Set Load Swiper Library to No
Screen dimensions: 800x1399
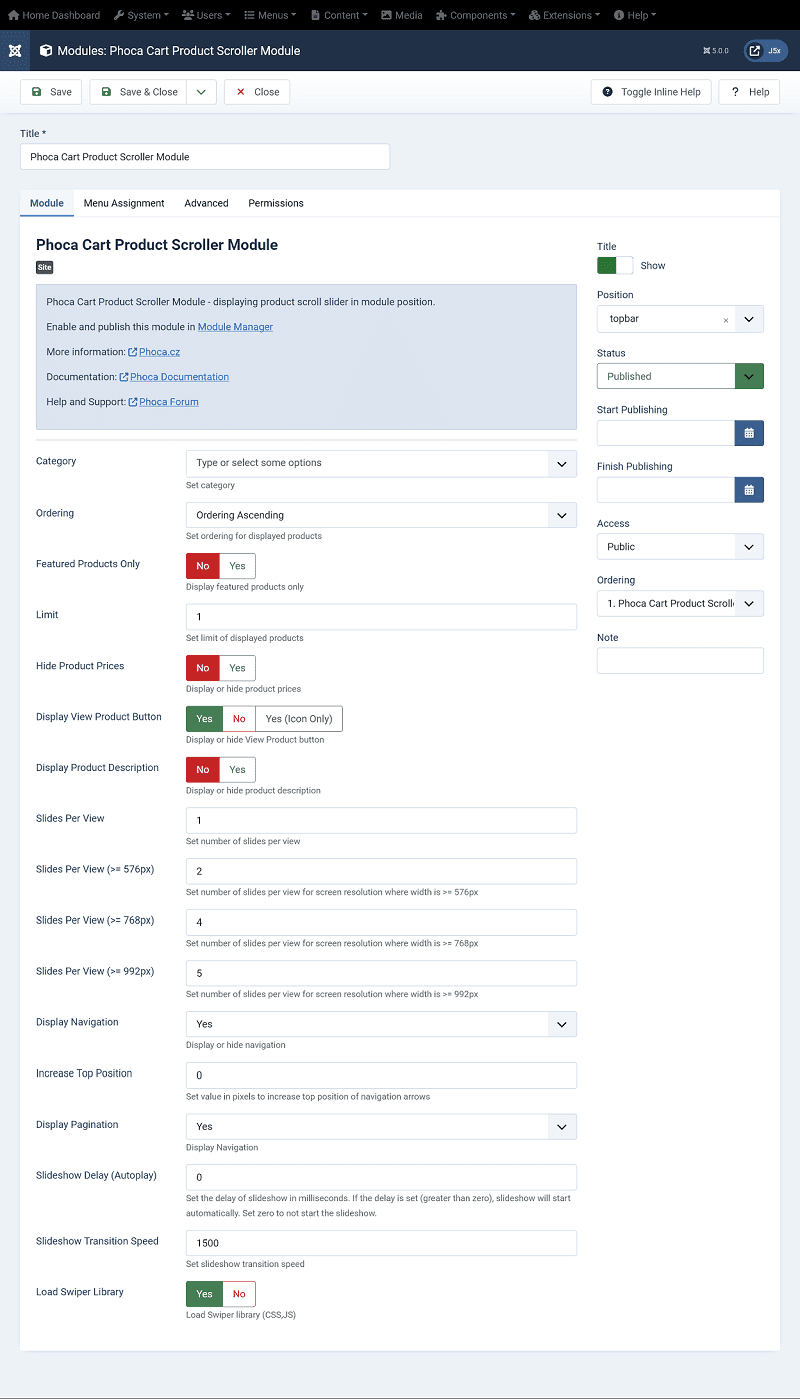pos(239,1294)
